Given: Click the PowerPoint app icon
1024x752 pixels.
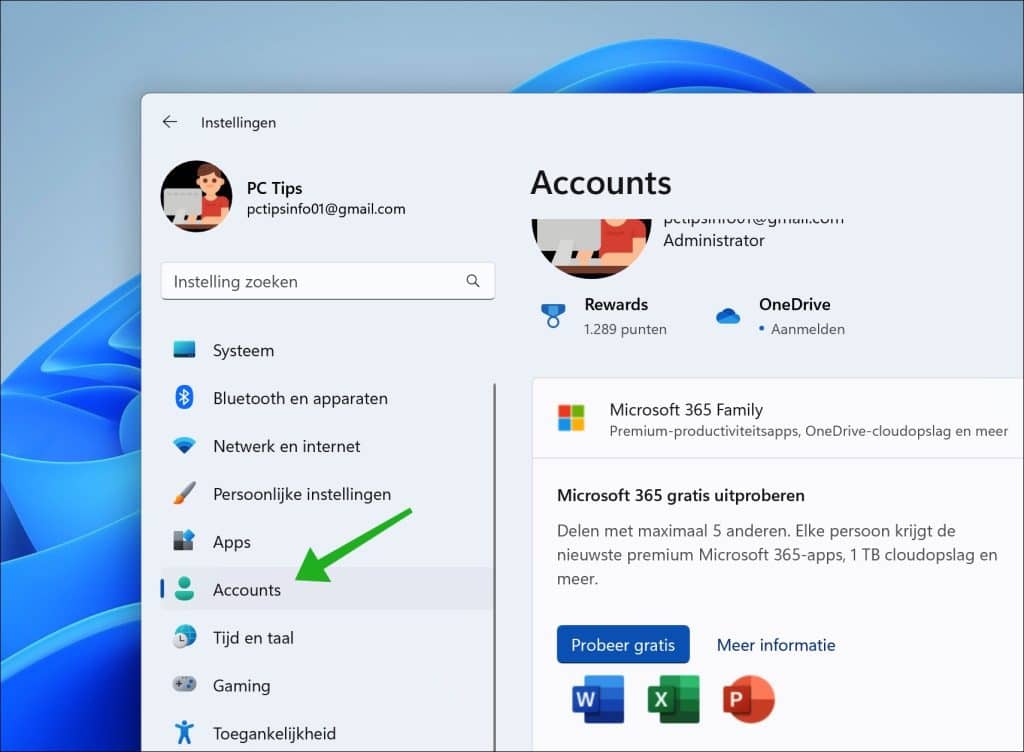Looking at the screenshot, I should pyautogui.click(x=749, y=699).
